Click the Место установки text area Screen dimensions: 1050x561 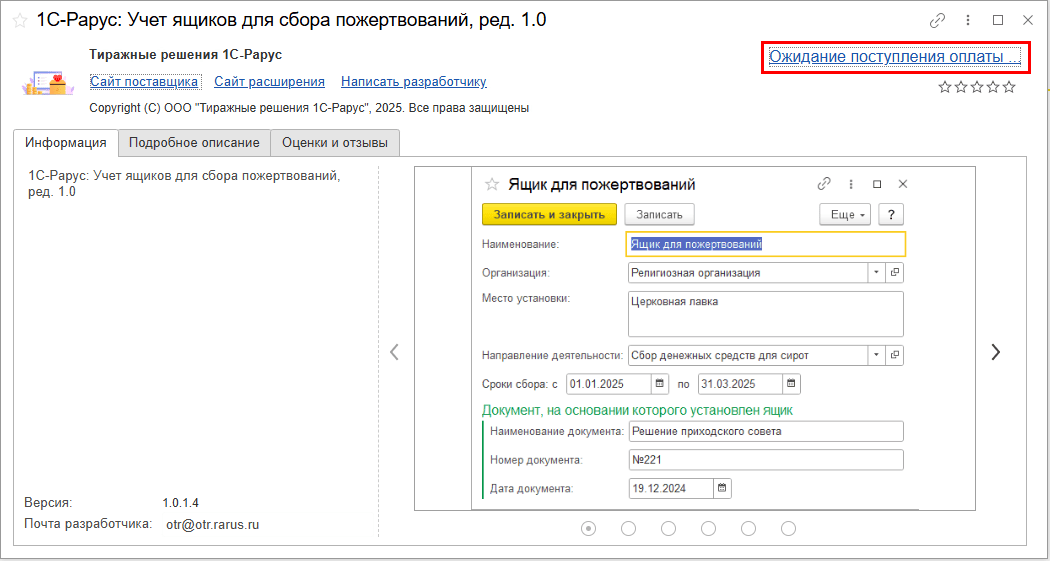[766, 313]
